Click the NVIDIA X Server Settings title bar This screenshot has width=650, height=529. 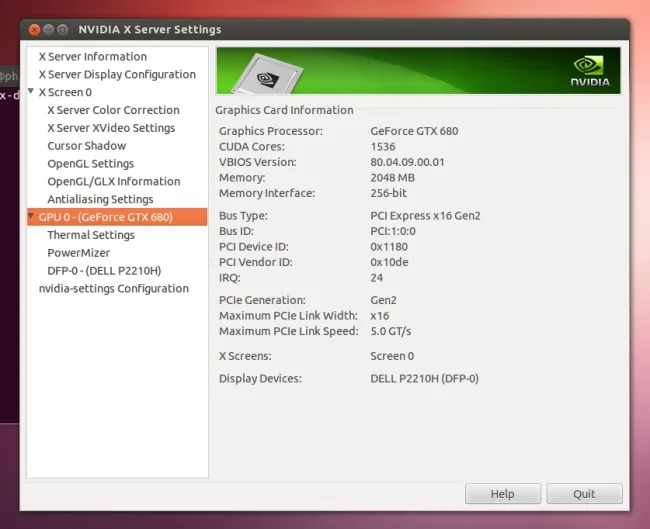point(324,29)
